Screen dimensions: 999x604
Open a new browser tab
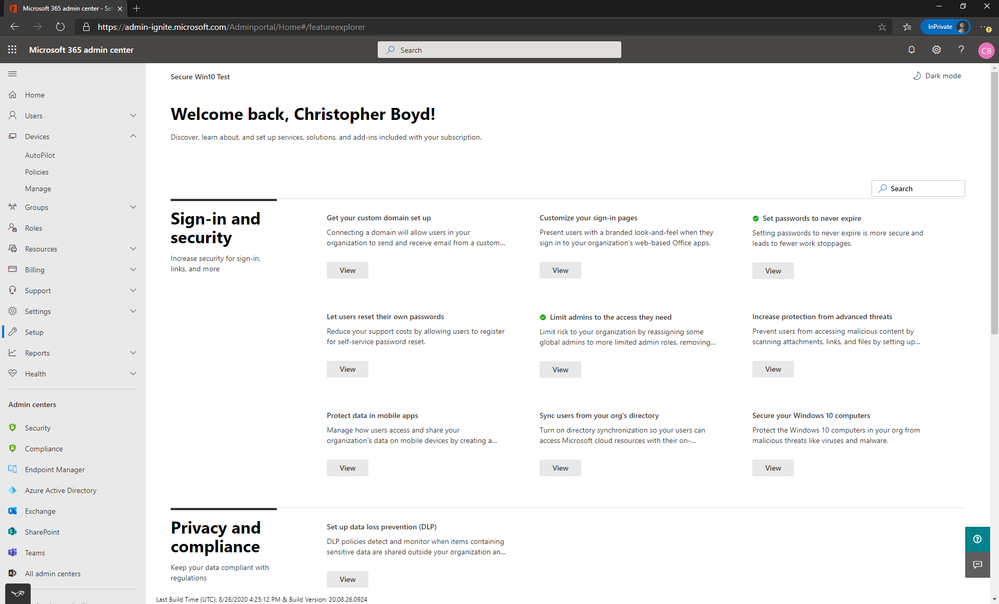136,8
